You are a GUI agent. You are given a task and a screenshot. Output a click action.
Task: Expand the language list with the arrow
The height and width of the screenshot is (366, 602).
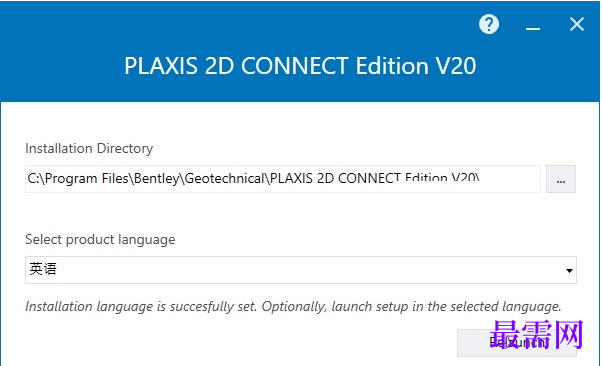569,271
